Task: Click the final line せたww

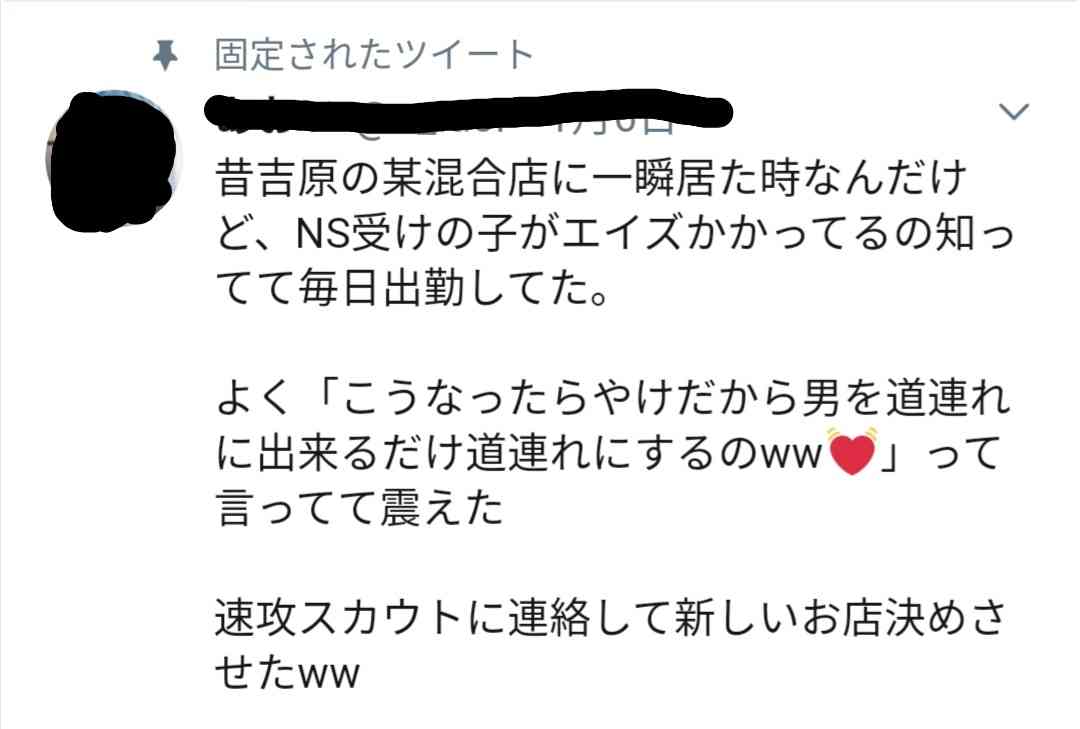Action: click(288, 672)
